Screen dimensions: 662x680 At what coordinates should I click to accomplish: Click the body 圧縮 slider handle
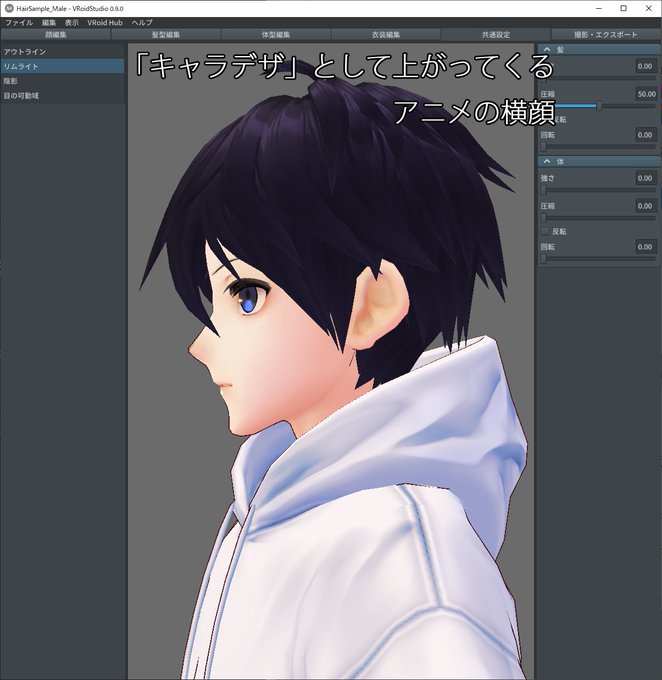[544, 218]
